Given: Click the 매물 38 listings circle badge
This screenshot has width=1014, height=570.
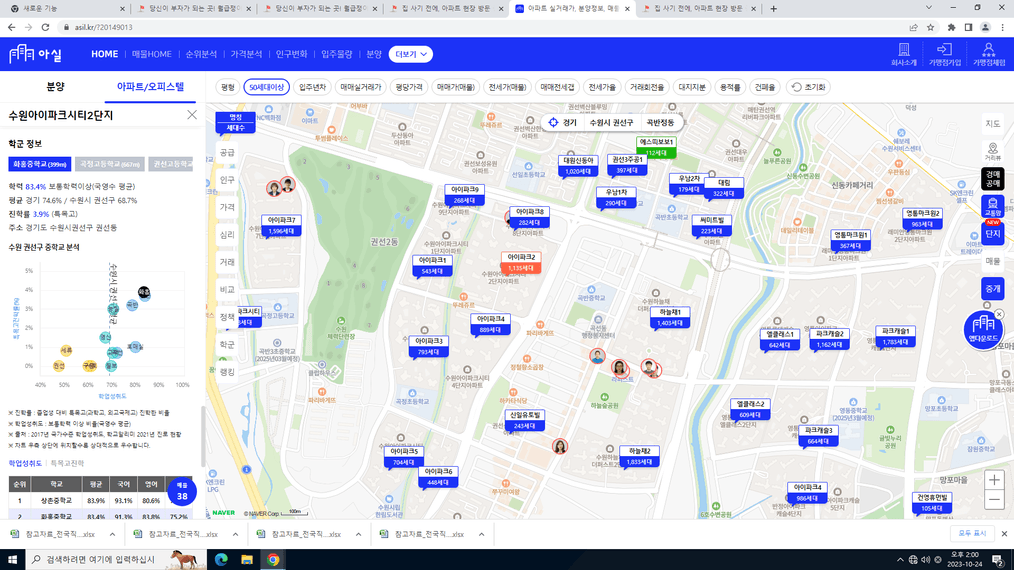Looking at the screenshot, I should 182,492.
